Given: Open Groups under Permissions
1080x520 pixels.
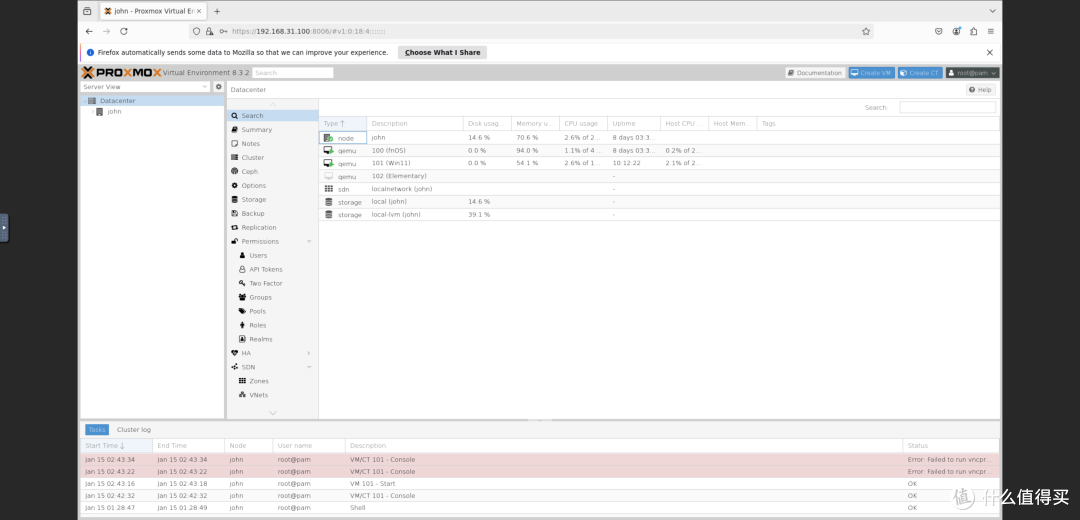Looking at the screenshot, I should [x=273, y=298].
